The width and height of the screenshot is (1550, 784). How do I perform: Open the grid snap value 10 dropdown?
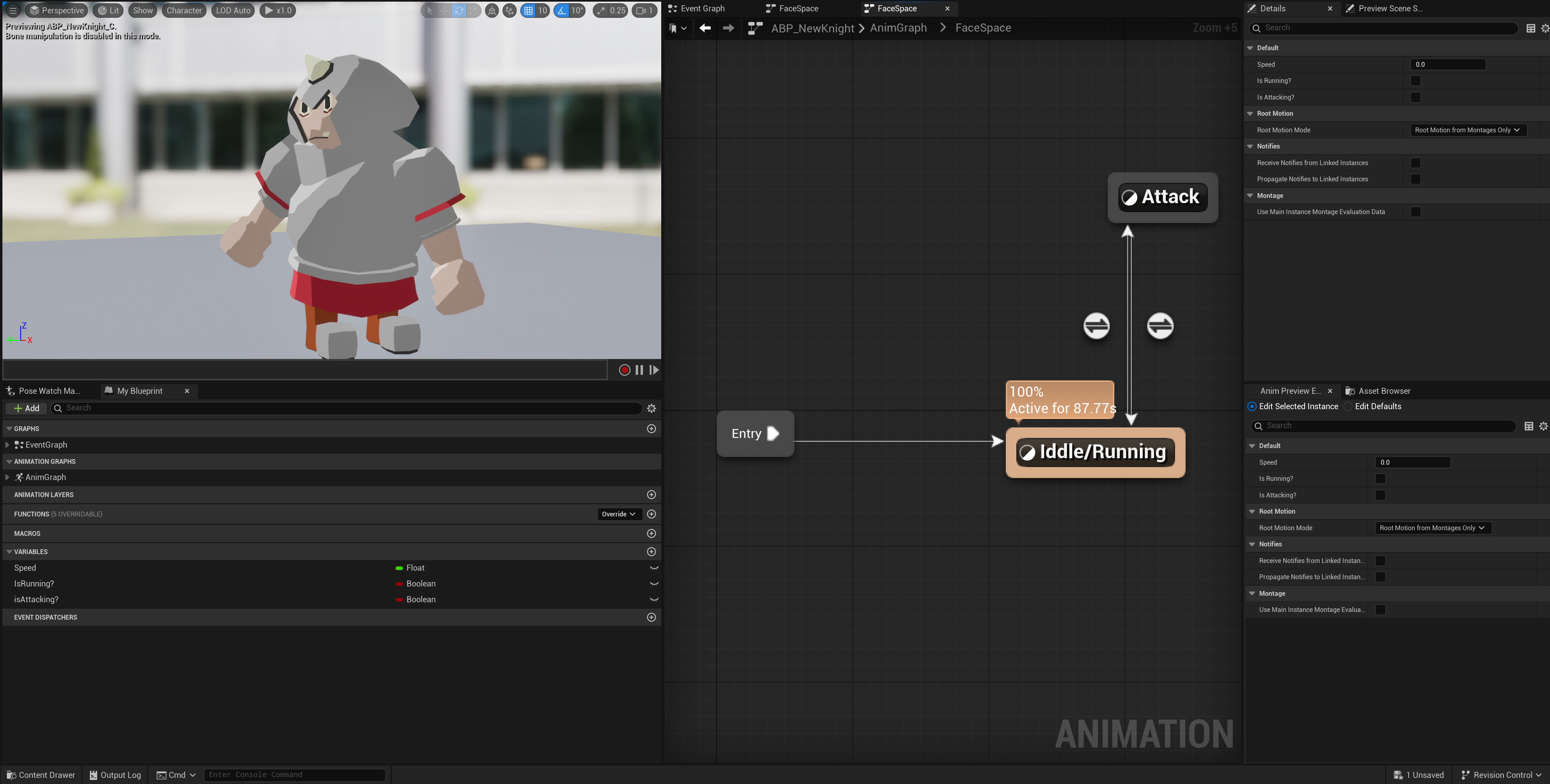pos(543,10)
